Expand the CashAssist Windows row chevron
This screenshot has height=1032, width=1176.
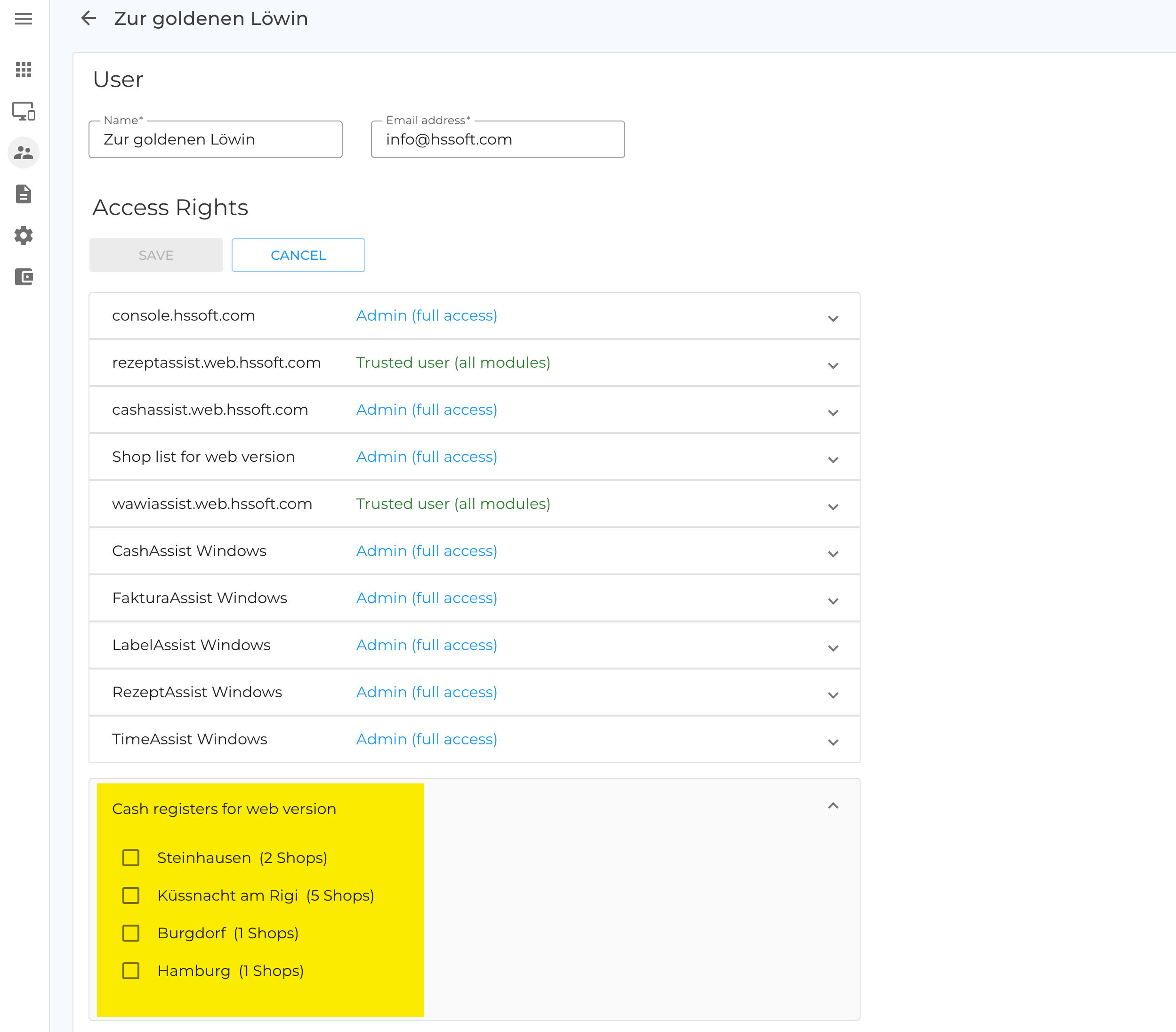[832, 554]
